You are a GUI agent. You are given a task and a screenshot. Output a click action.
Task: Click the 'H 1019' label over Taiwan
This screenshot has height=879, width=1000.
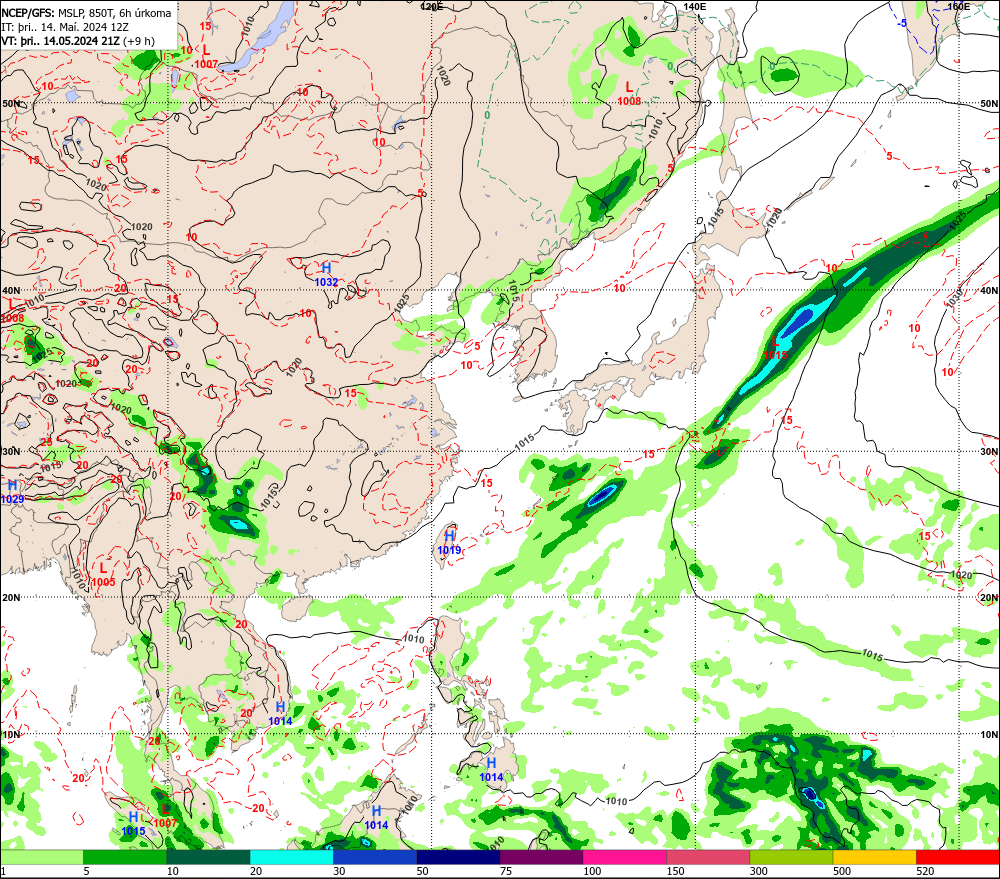(x=449, y=542)
